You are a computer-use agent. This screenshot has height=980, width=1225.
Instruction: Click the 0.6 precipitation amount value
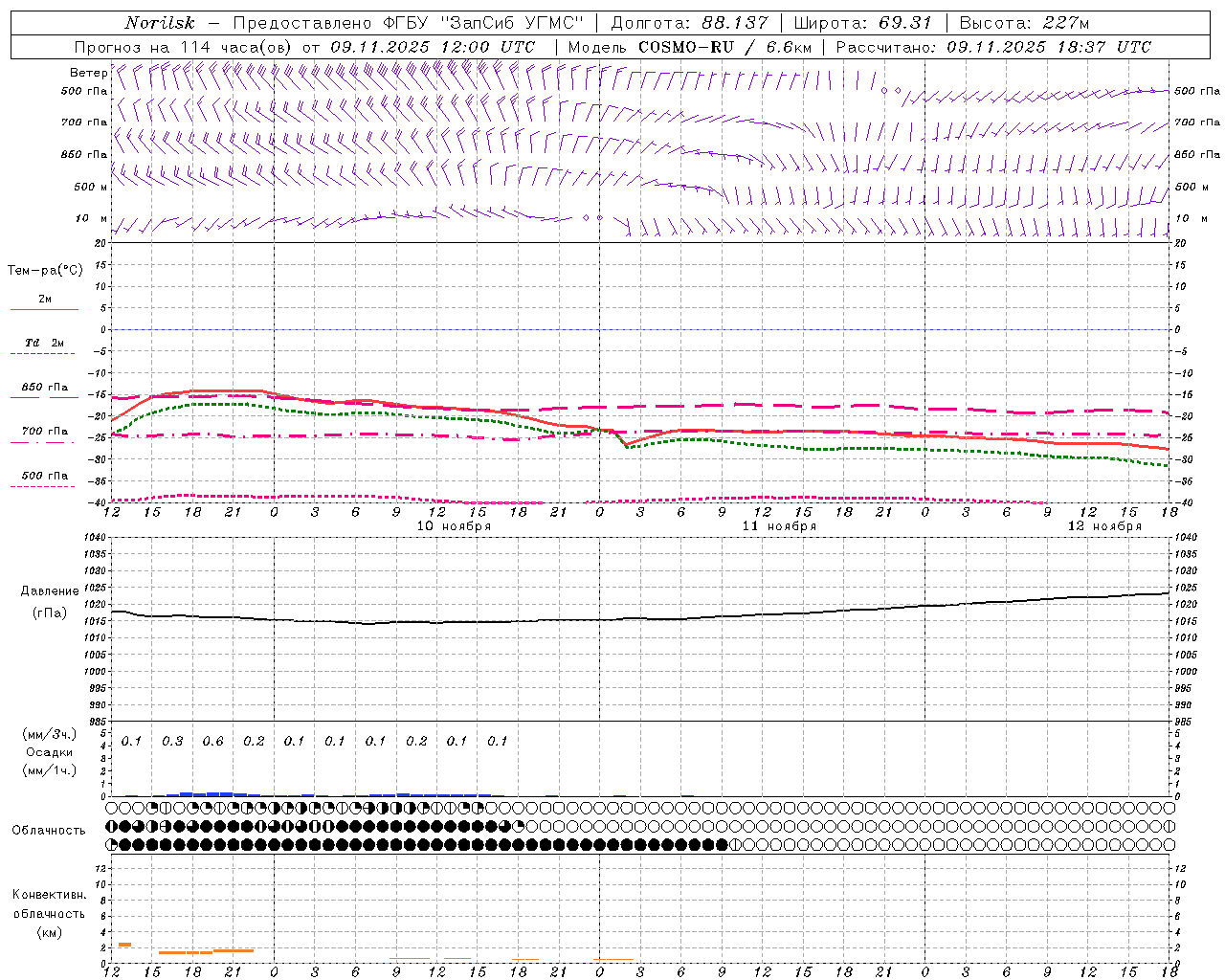(212, 742)
